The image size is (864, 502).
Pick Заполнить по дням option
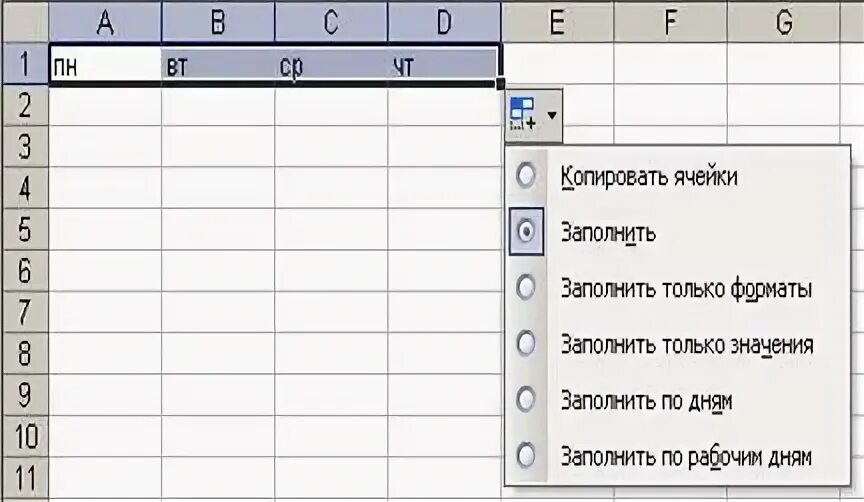point(646,401)
